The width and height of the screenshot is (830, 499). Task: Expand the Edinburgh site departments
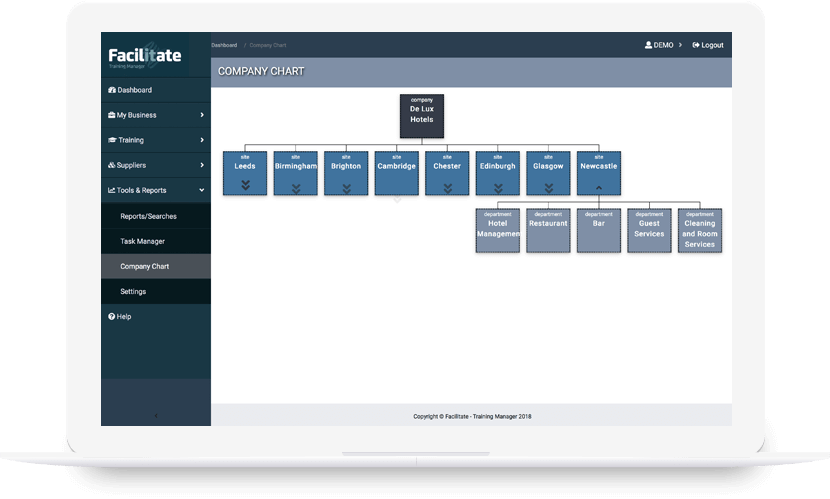[x=497, y=187]
